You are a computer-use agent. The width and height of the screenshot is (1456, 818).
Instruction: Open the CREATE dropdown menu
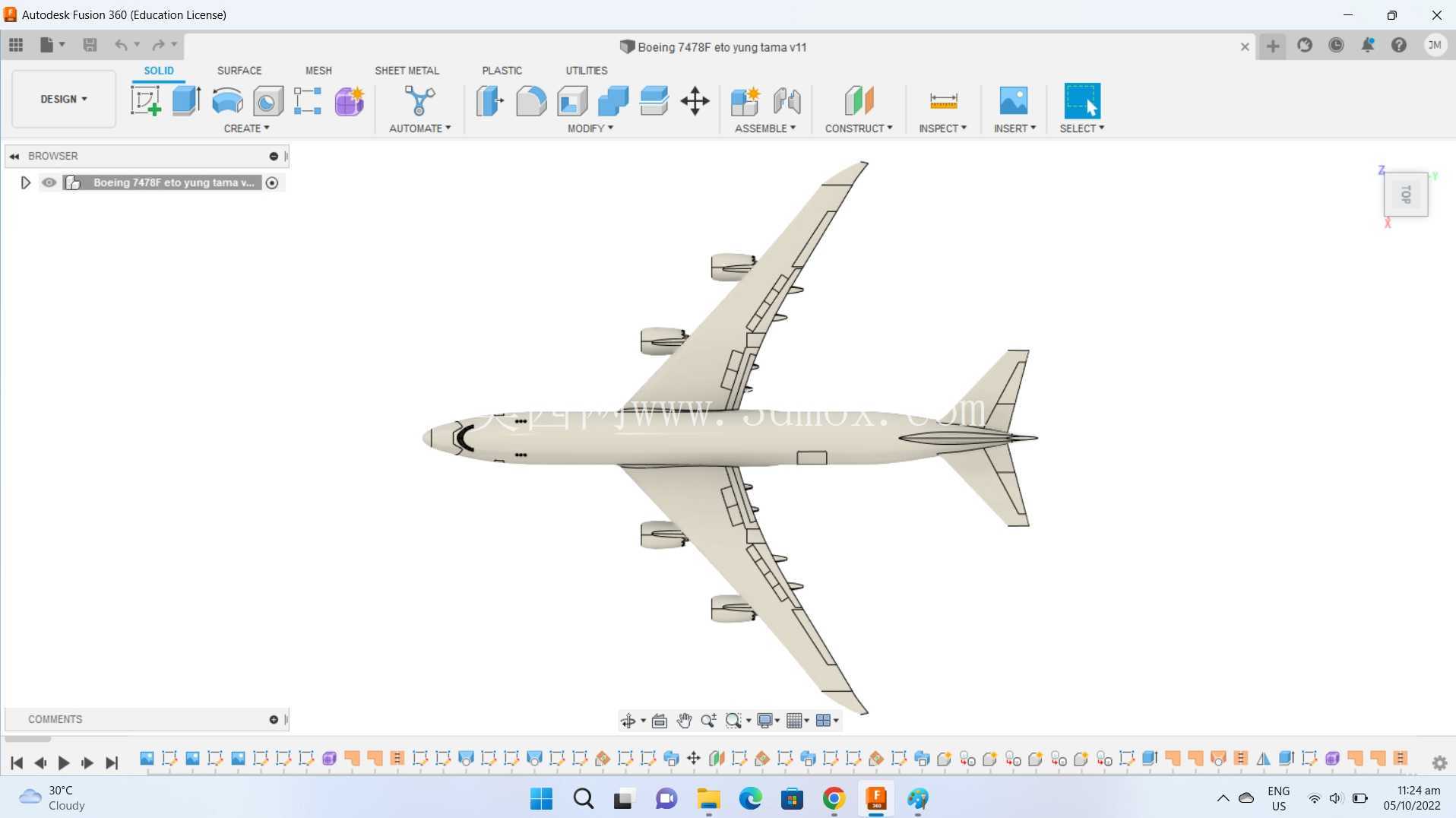(246, 128)
